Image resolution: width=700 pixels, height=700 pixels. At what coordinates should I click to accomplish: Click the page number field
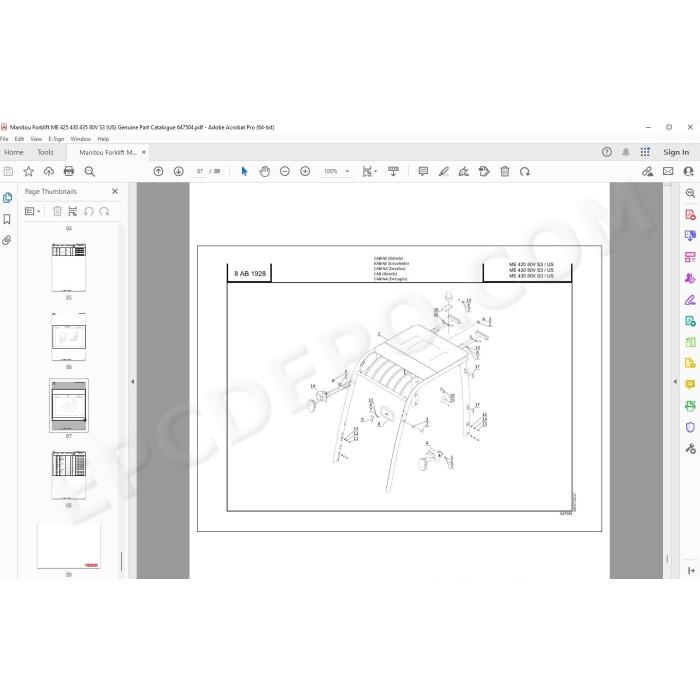click(200, 171)
